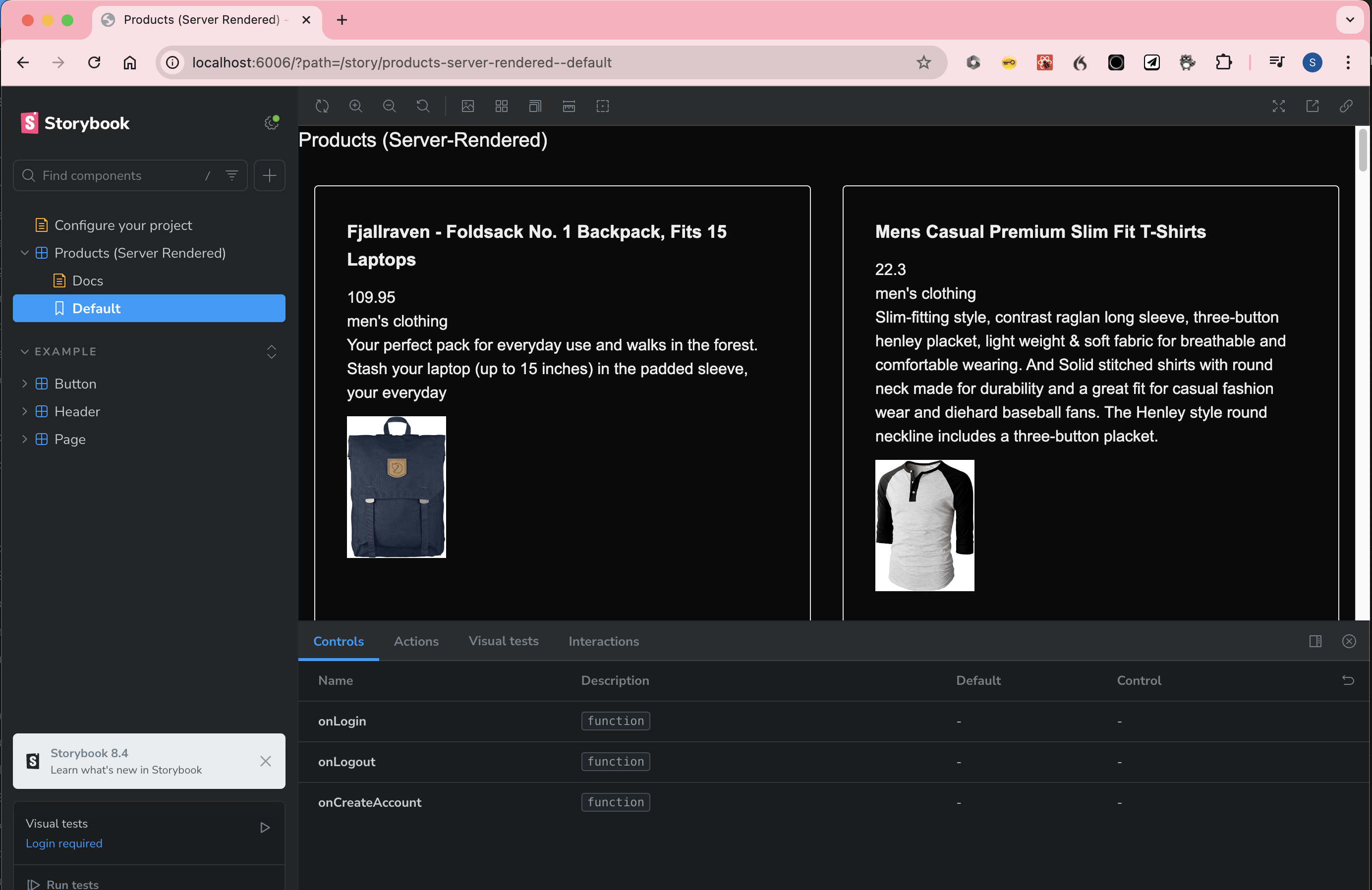Switch to the Interactions tab
The height and width of the screenshot is (890, 1372).
pos(604,641)
